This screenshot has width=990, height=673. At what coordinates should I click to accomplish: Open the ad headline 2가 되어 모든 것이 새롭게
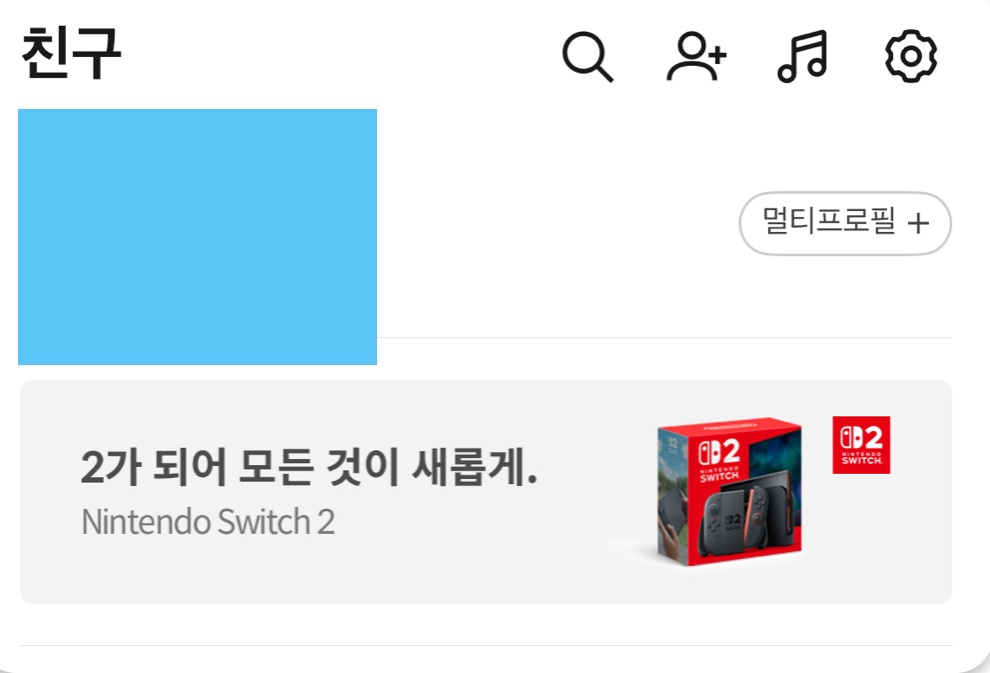pyautogui.click(x=309, y=468)
